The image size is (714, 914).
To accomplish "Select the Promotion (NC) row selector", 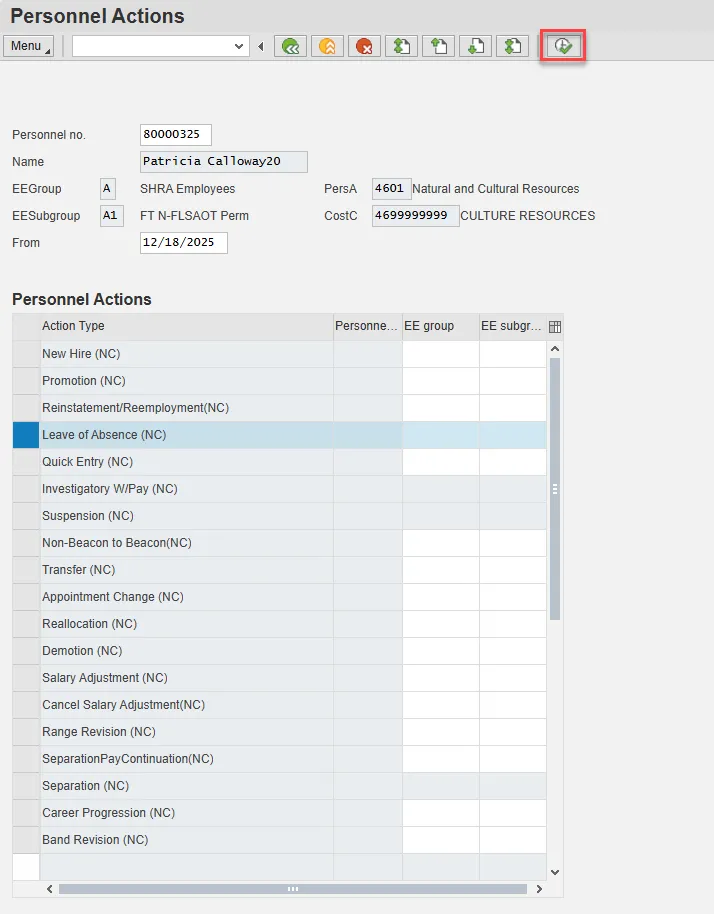I will pyautogui.click(x=26, y=381).
